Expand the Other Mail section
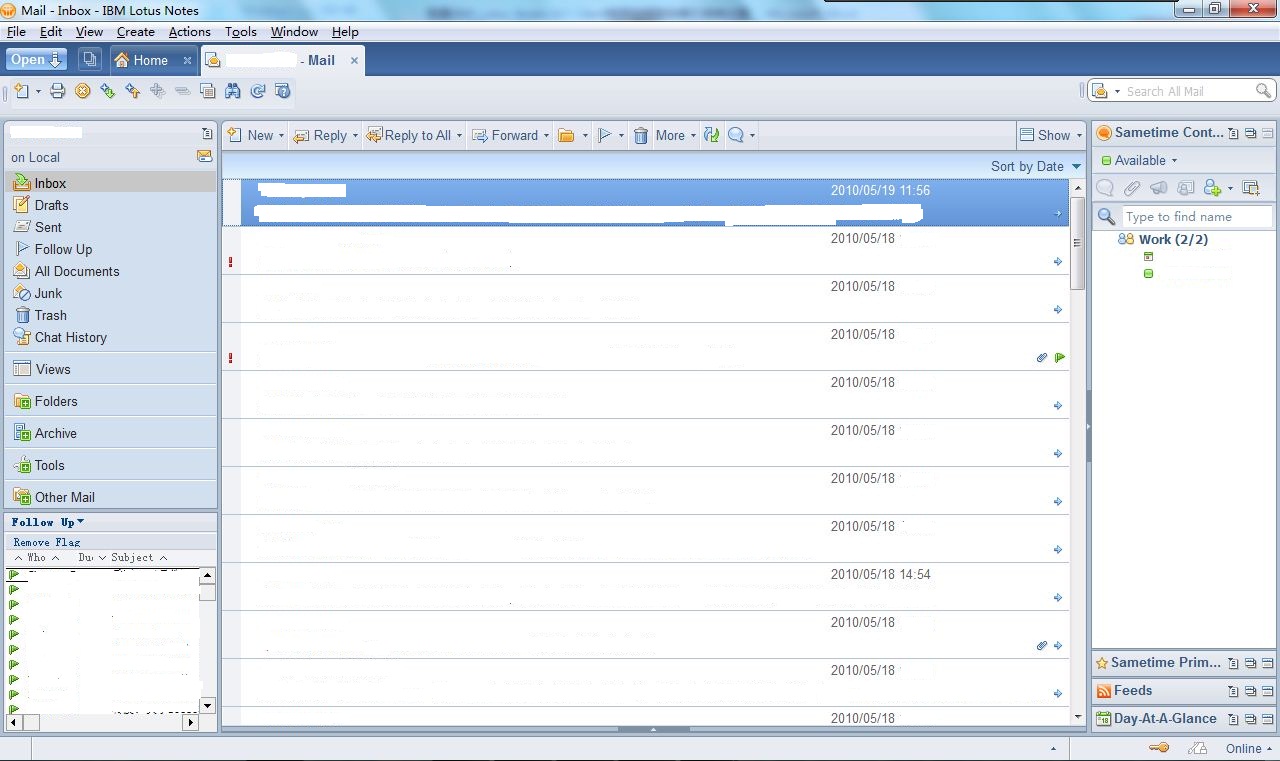This screenshot has width=1280, height=761. (x=111, y=496)
